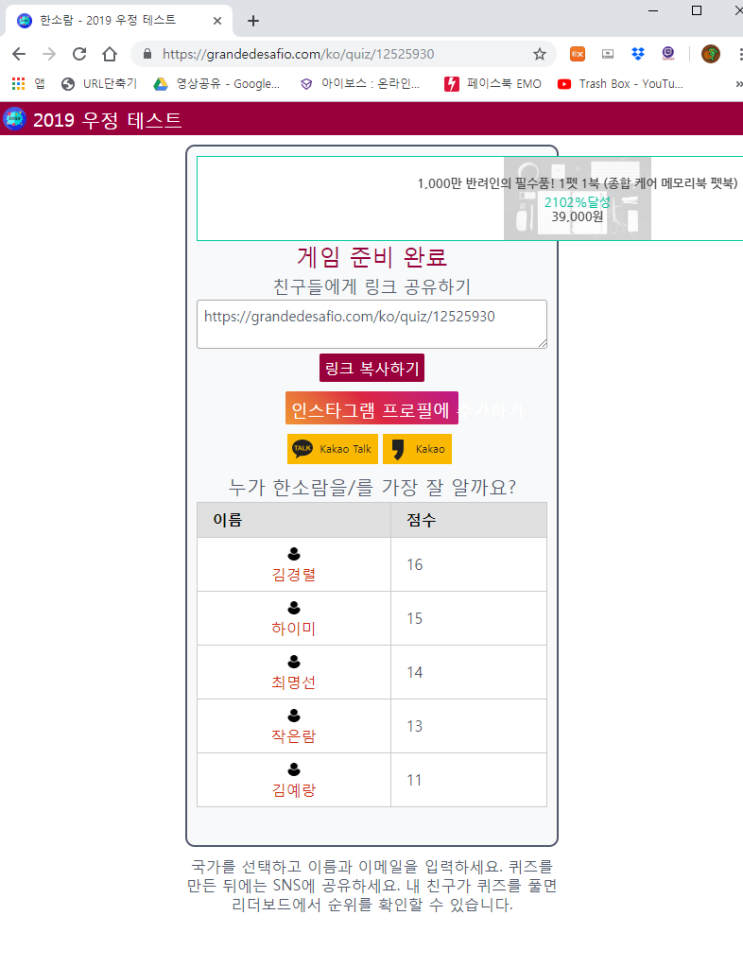
Task: Click the person icon above 작은람
Action: coord(294,715)
